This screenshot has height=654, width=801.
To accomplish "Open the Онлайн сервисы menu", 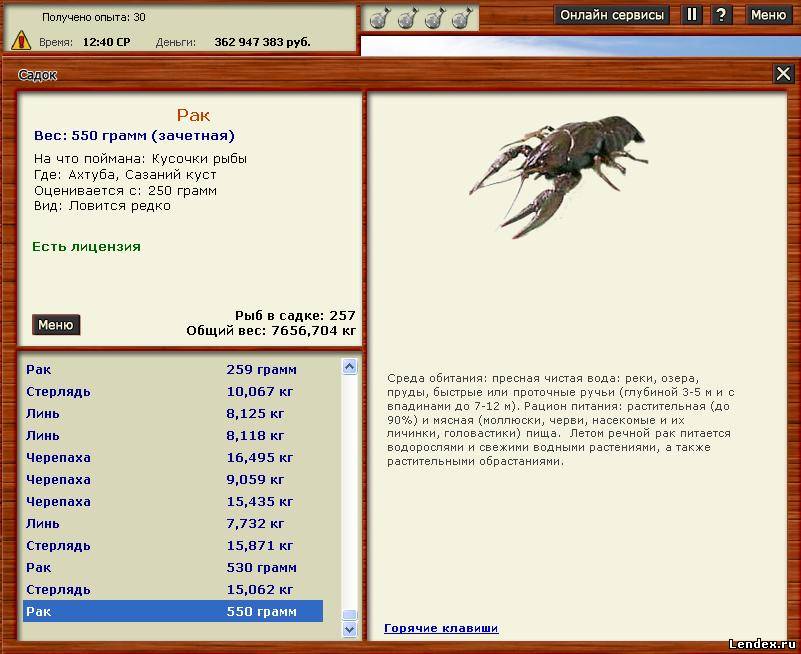I will pyautogui.click(x=612, y=15).
